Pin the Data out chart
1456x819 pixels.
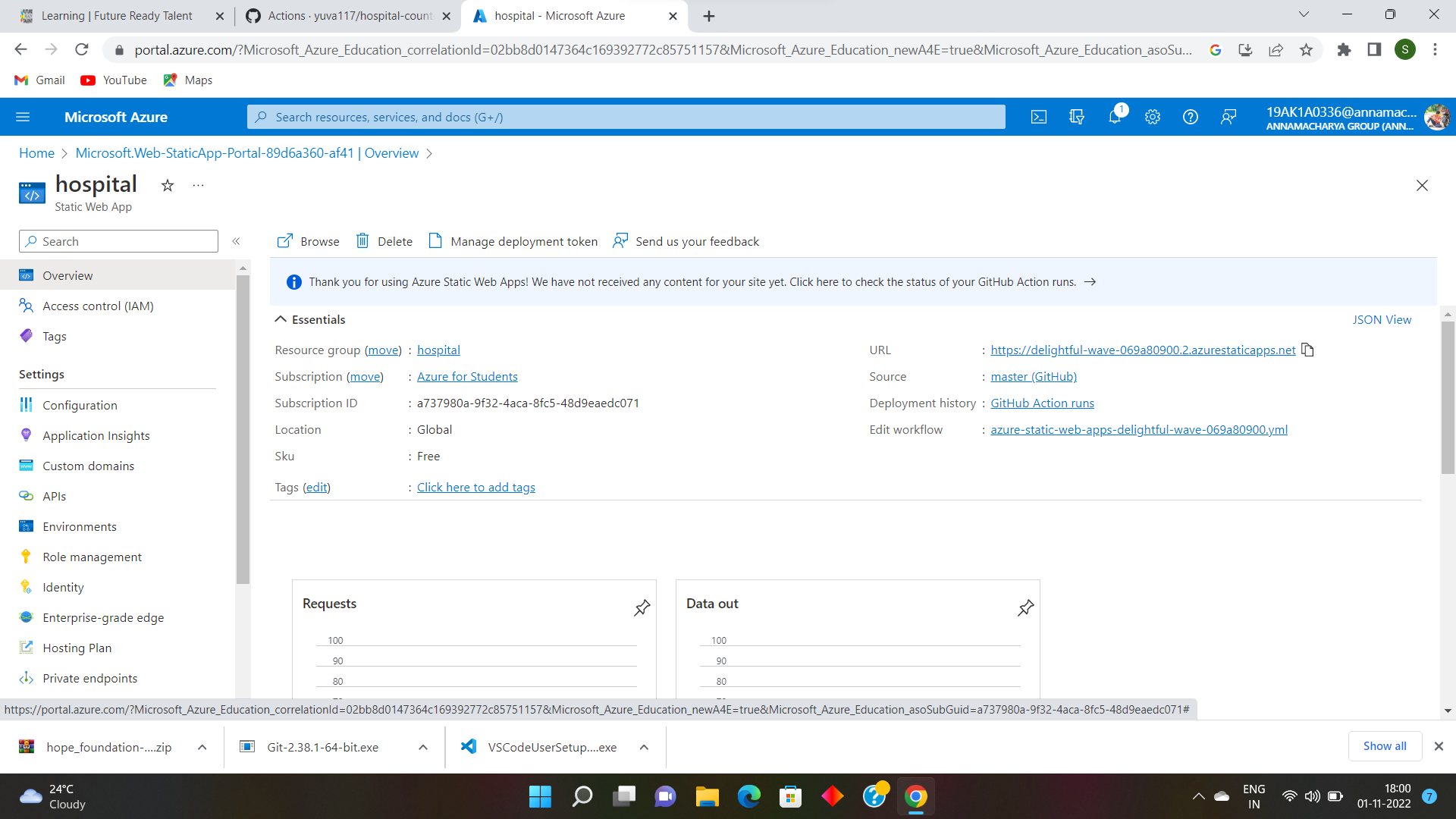pos(1025,607)
